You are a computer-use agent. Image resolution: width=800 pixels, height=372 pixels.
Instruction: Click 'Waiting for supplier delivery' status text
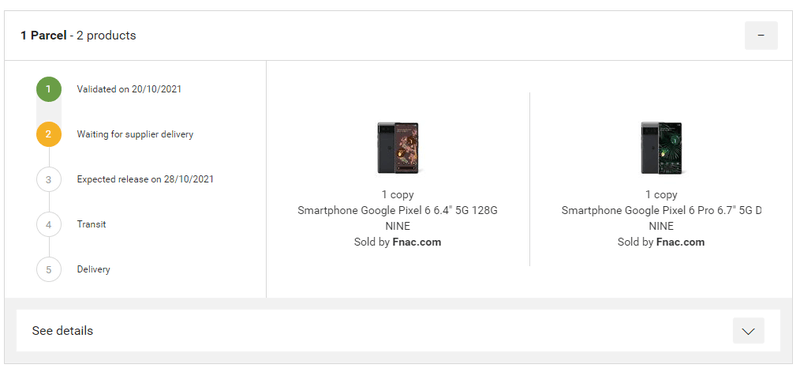point(135,134)
